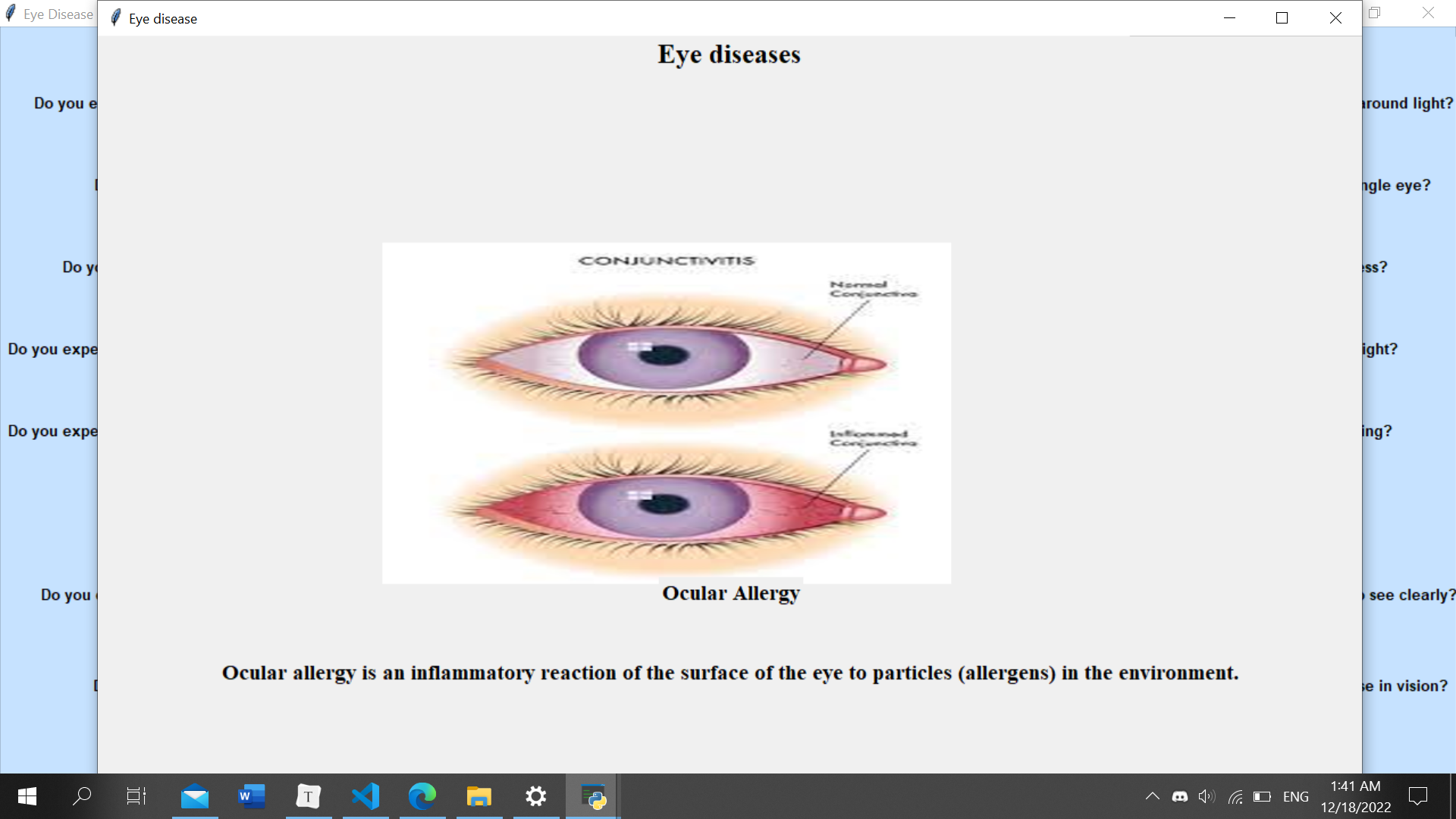Open File Explorer from taskbar
This screenshot has width=1456, height=819.
pyautogui.click(x=479, y=796)
